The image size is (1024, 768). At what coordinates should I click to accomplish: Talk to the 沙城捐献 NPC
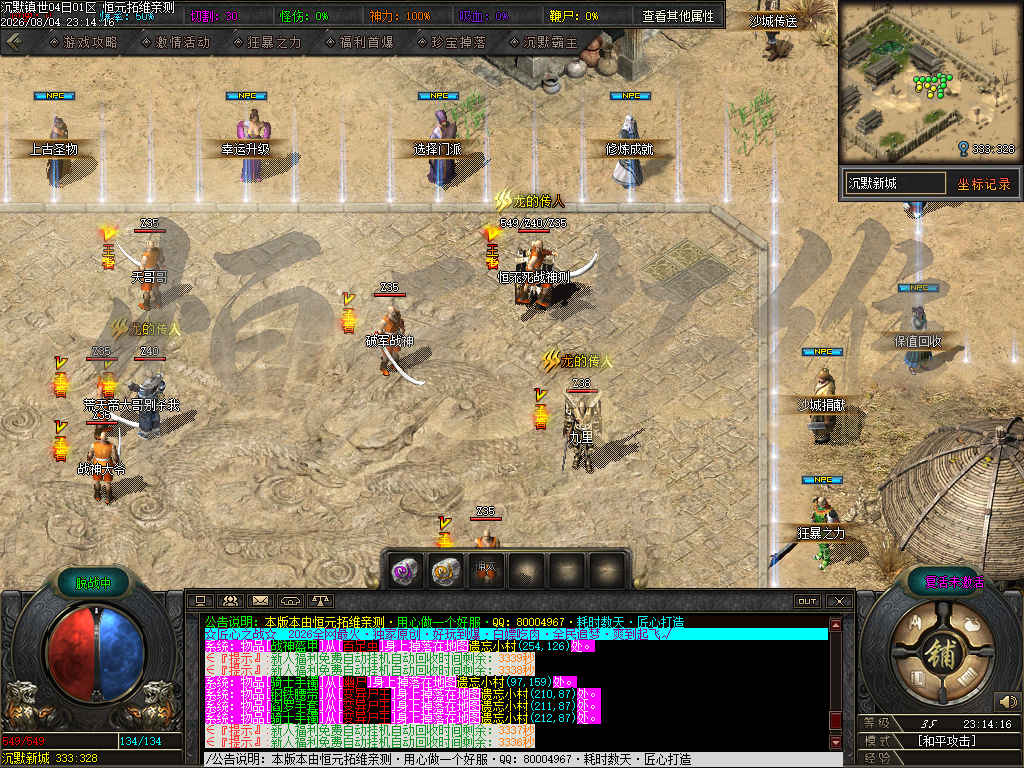(x=822, y=405)
